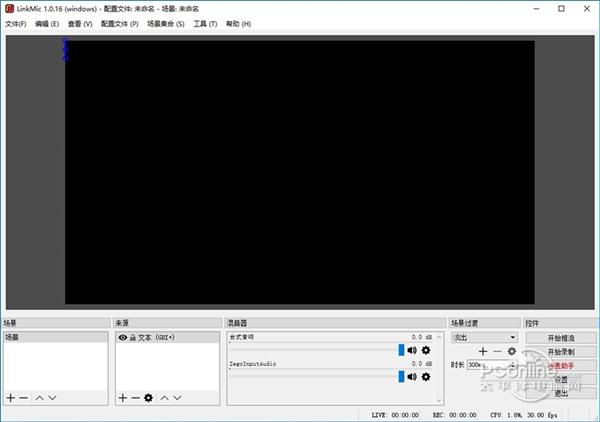Click the duration spinner arrows for 时长
600x422 pixels.
pyautogui.click(x=513, y=365)
